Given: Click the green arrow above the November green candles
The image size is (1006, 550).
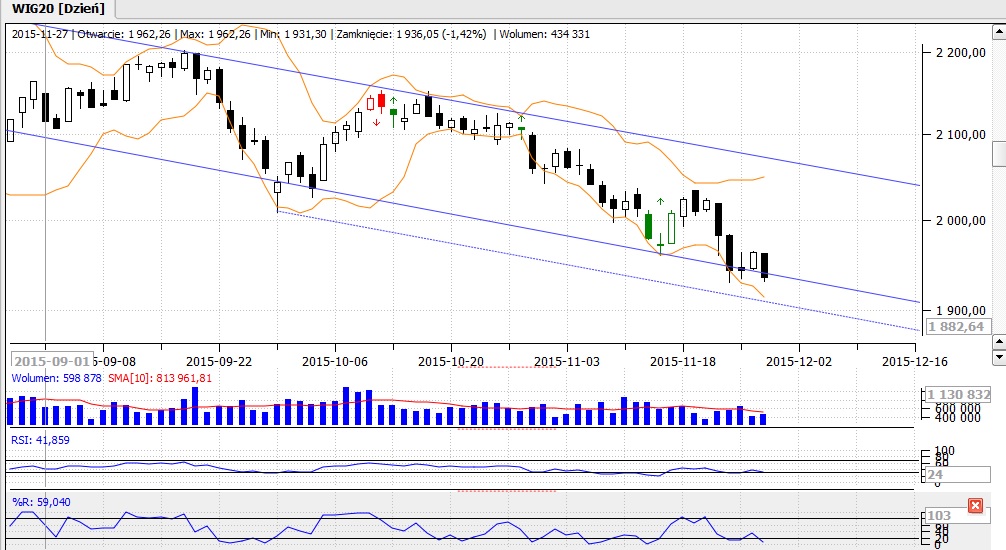Looking at the screenshot, I should click(x=660, y=202).
